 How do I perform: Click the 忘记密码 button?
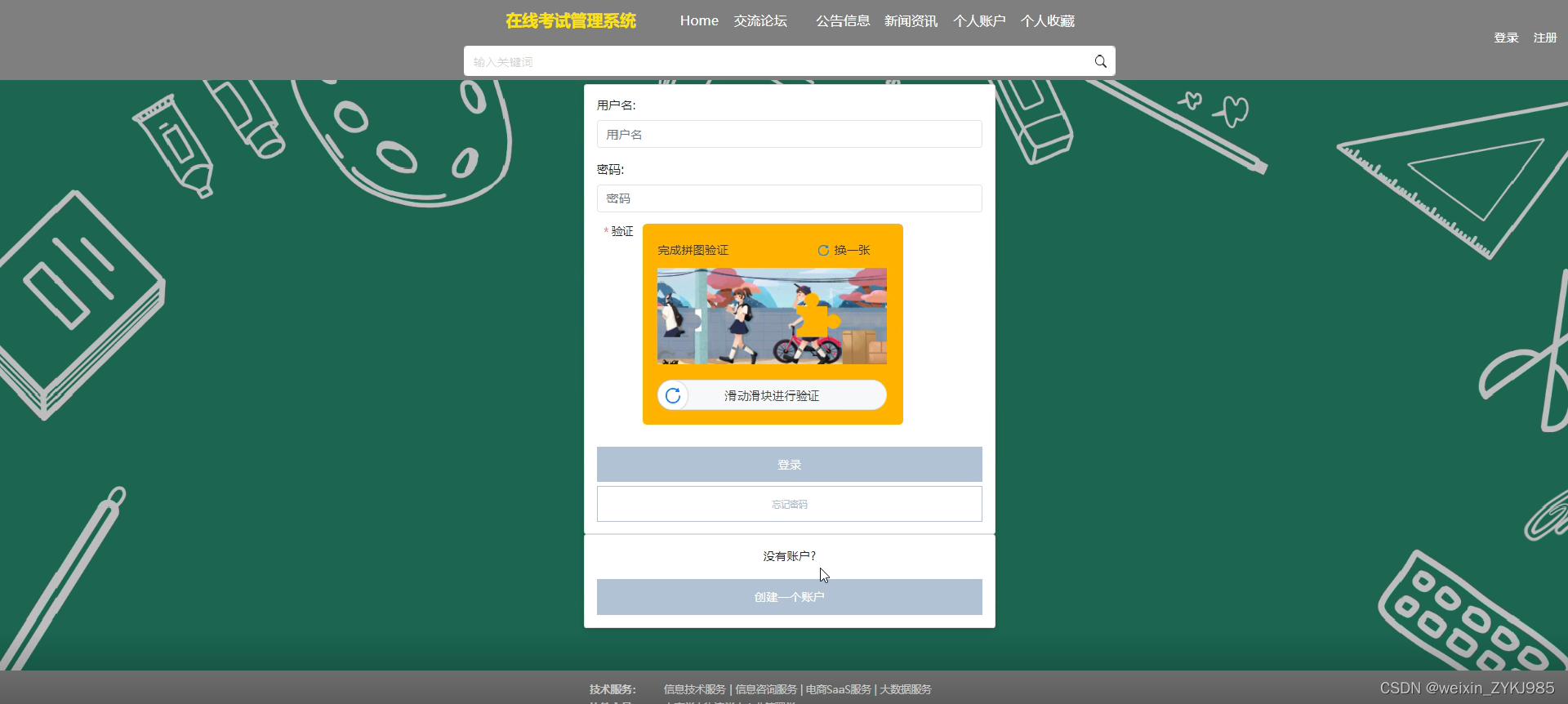[x=789, y=504]
